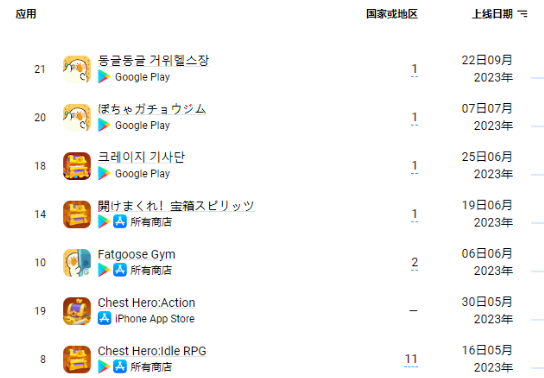Viewport: 544px width, 378px height.
Task: Click the ぽちゃガチョウジム goose app icon
Action: (x=77, y=118)
